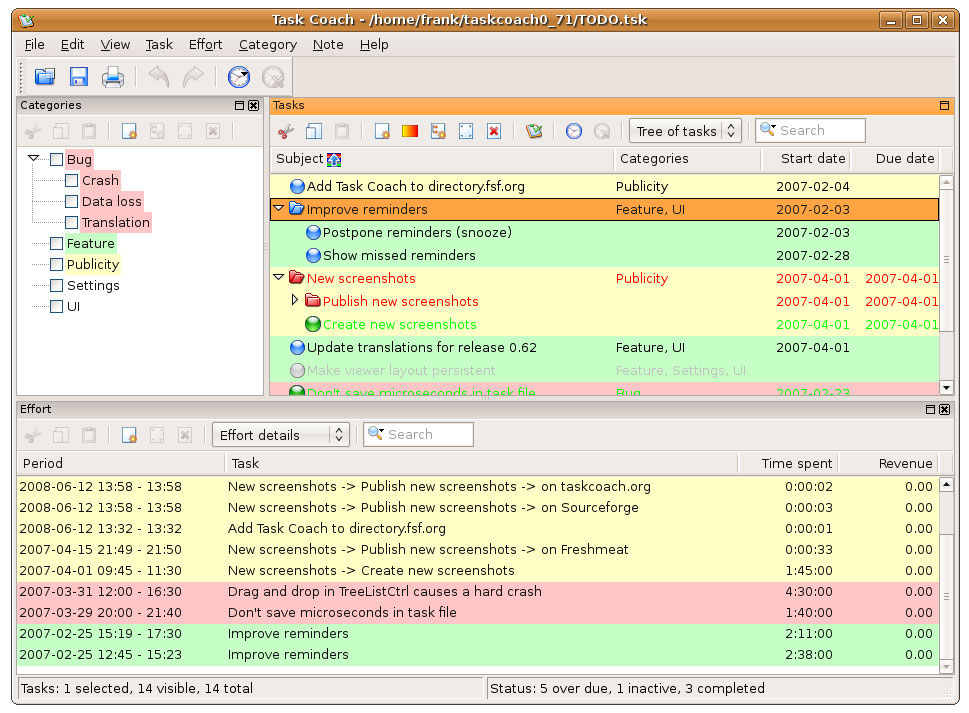
Task: Close the Effort panel
Action: 944,410
